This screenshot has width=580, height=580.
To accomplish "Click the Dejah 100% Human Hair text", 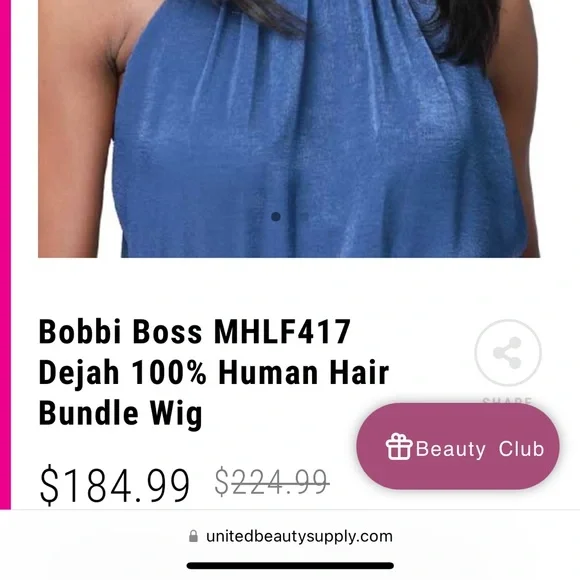I will [214, 373].
